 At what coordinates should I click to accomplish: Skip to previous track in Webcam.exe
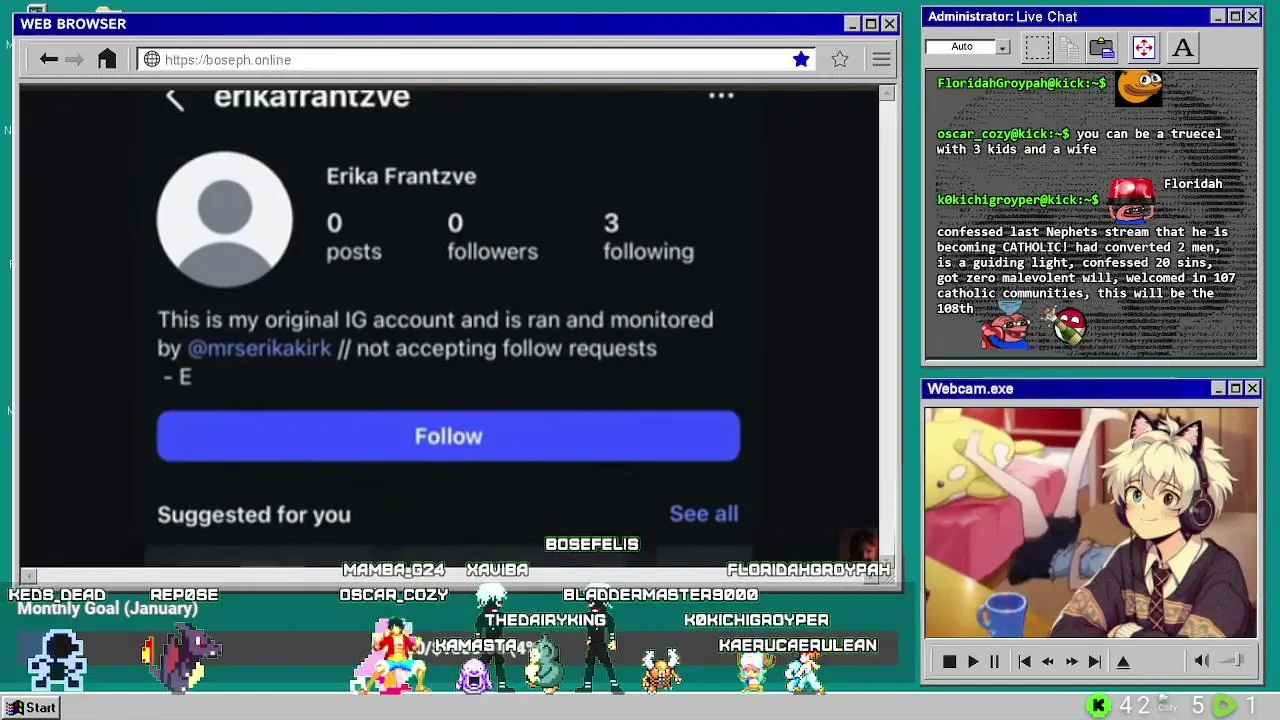point(1024,661)
